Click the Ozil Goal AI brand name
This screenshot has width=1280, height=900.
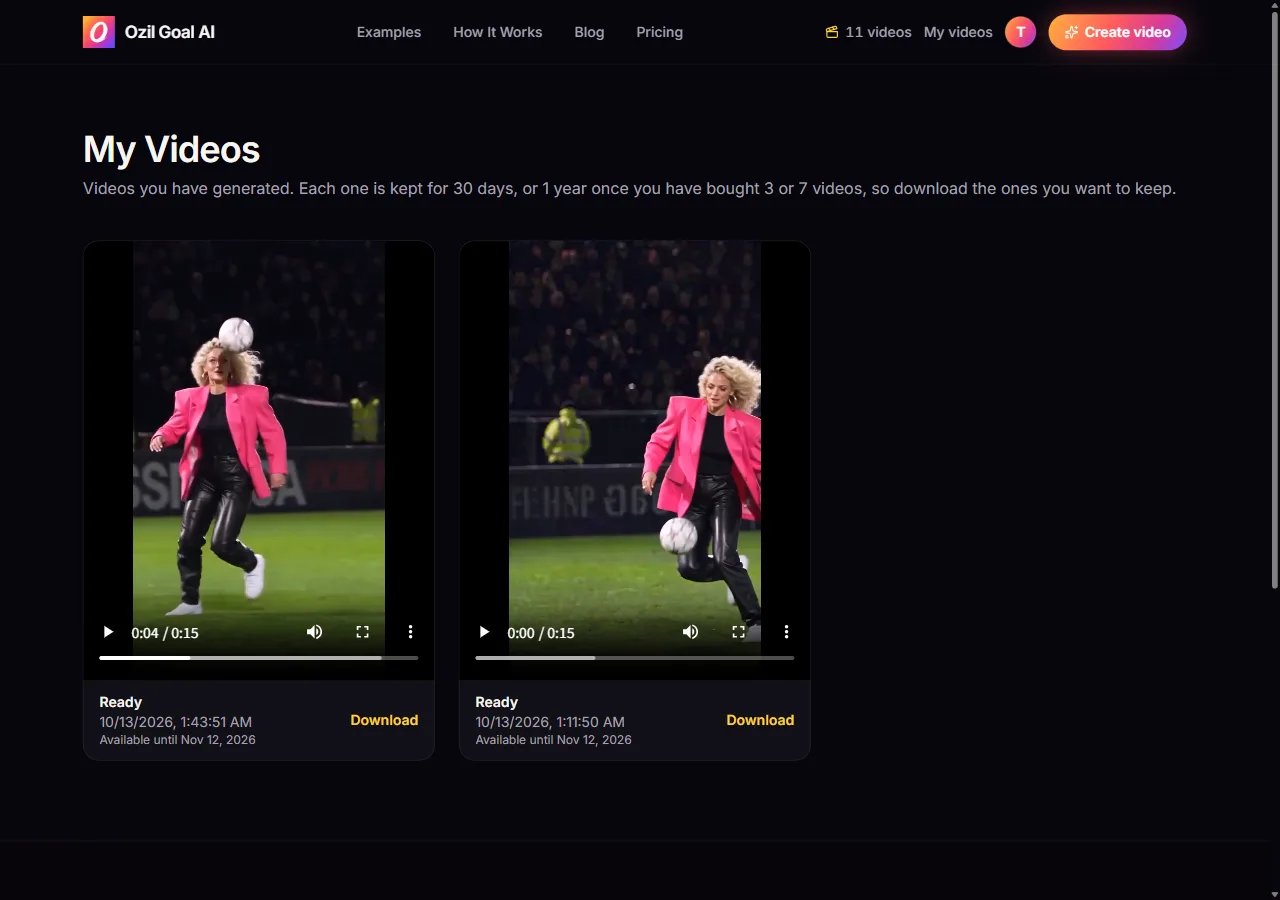pyautogui.click(x=170, y=32)
